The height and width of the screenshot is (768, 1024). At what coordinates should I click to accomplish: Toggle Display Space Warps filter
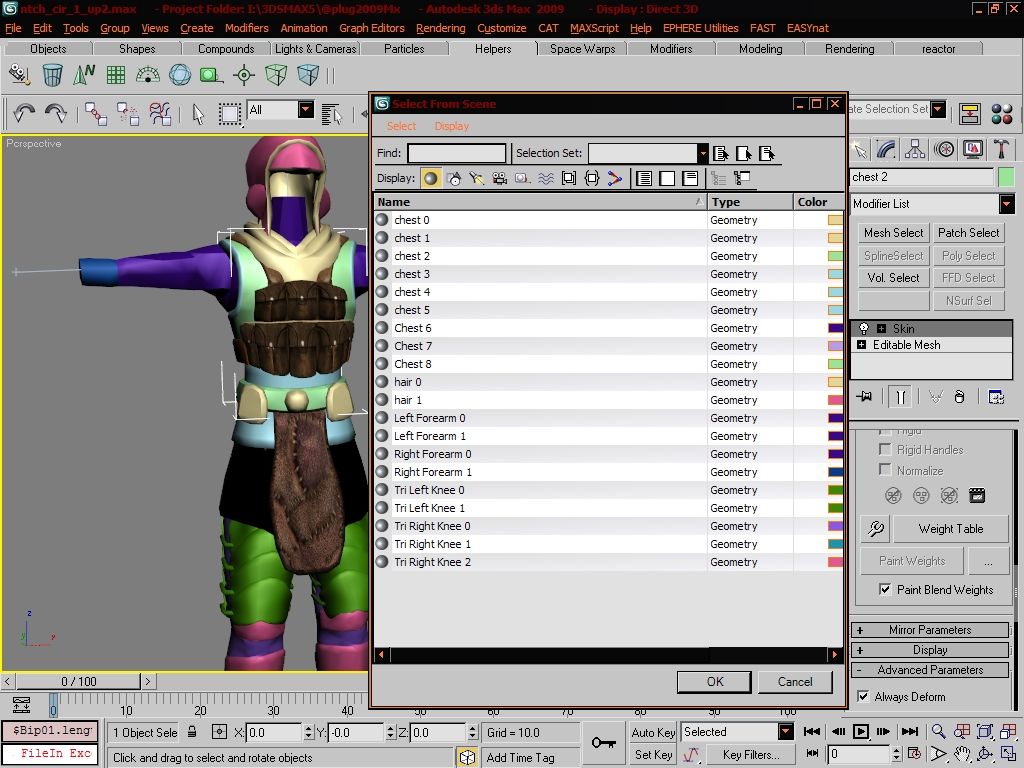click(546, 178)
